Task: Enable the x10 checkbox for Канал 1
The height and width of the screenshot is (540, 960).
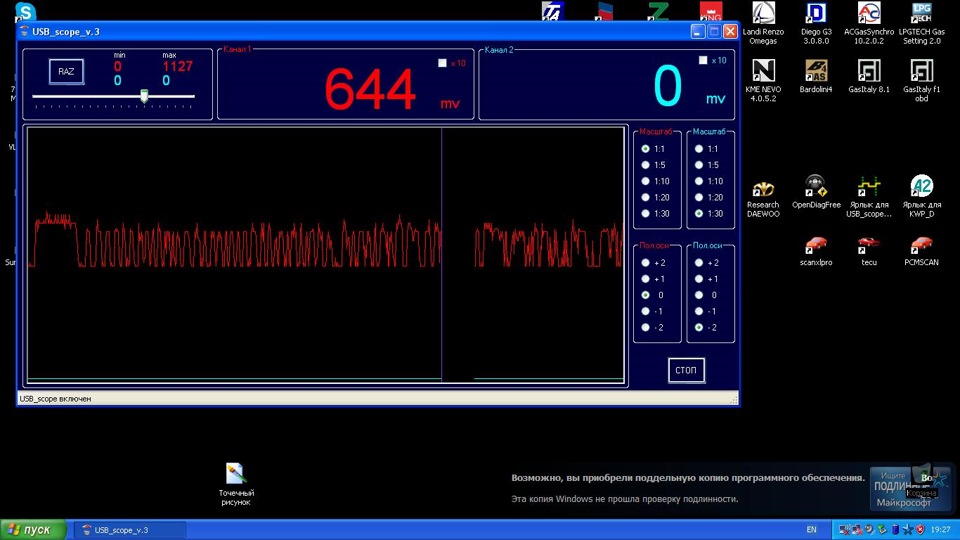Action: 443,63
